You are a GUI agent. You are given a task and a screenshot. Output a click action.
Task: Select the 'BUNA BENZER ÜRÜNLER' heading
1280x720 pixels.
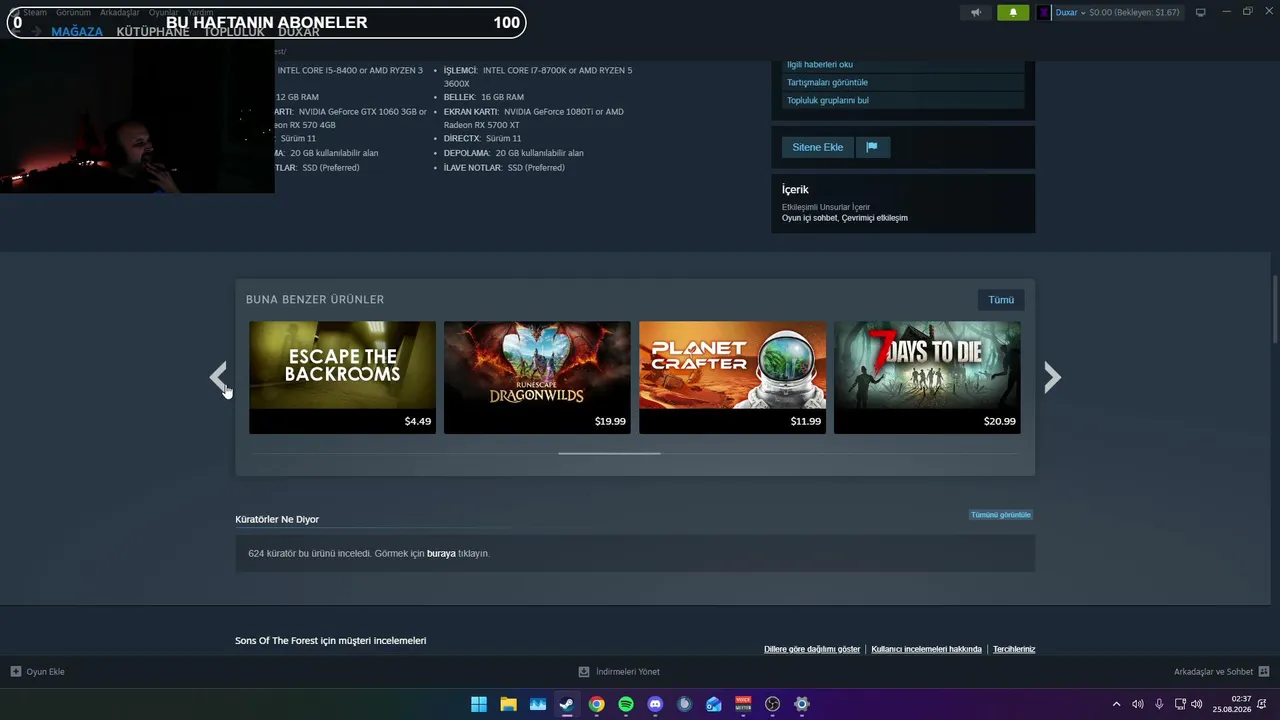tap(315, 300)
